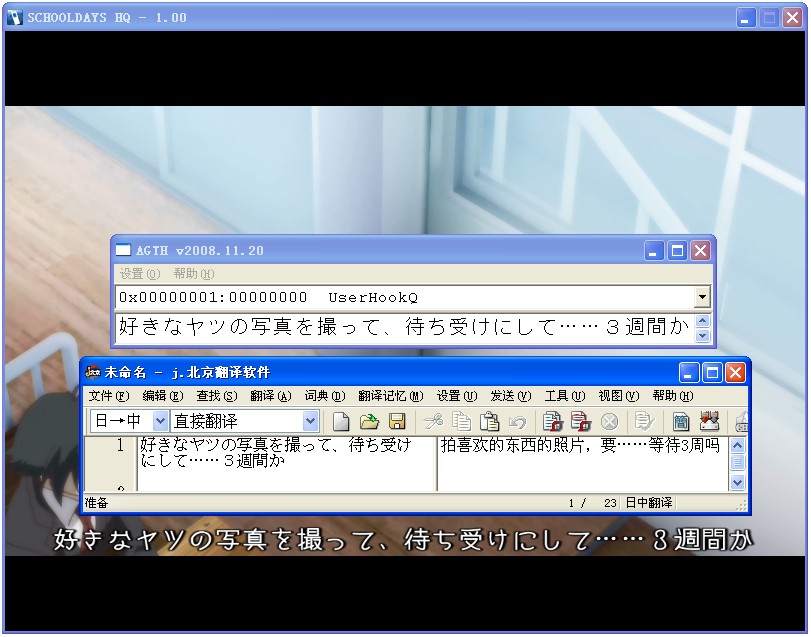This screenshot has width=811, height=637.
Task: Close the SCHOOLDAYS HQ game window
Action: (x=792, y=18)
